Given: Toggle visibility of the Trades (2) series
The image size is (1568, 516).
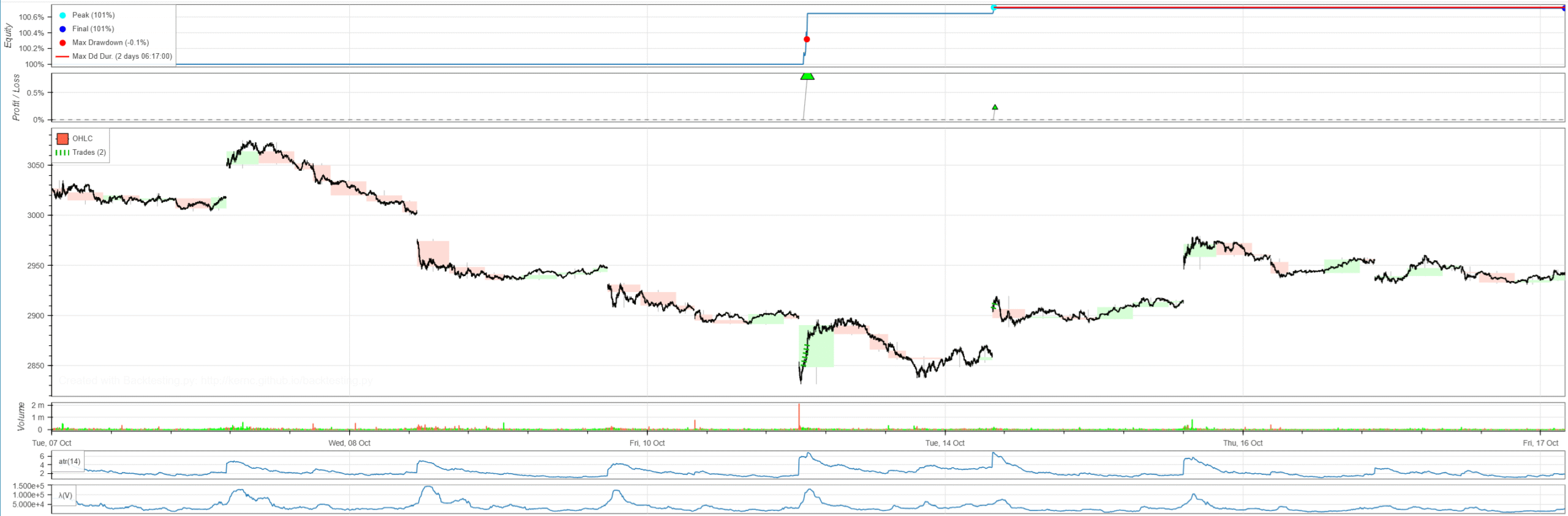Looking at the screenshot, I should point(89,152).
